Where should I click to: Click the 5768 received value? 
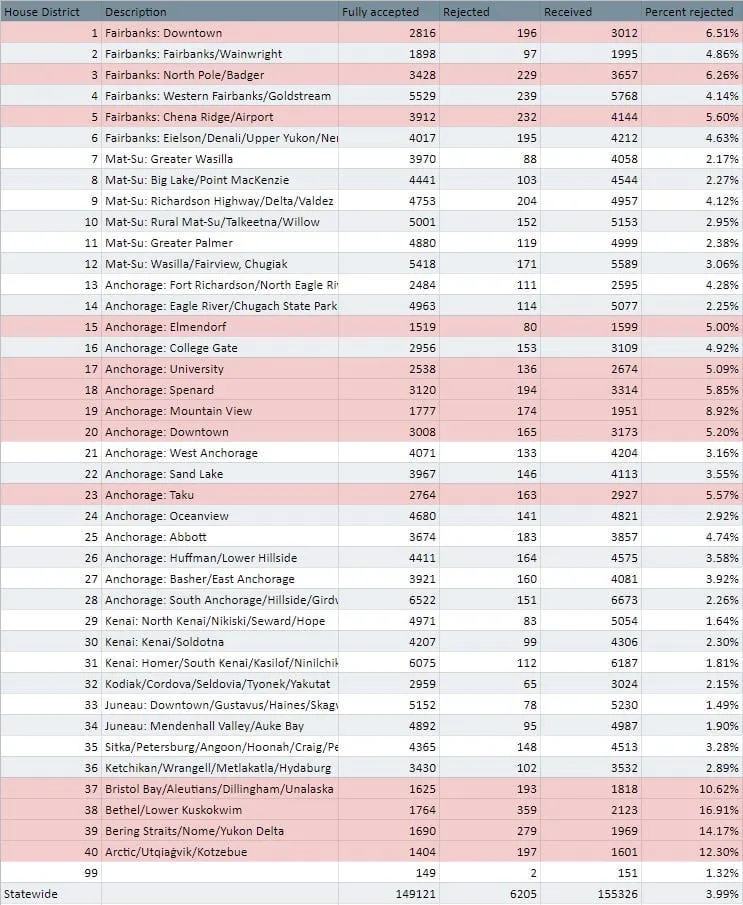click(625, 96)
